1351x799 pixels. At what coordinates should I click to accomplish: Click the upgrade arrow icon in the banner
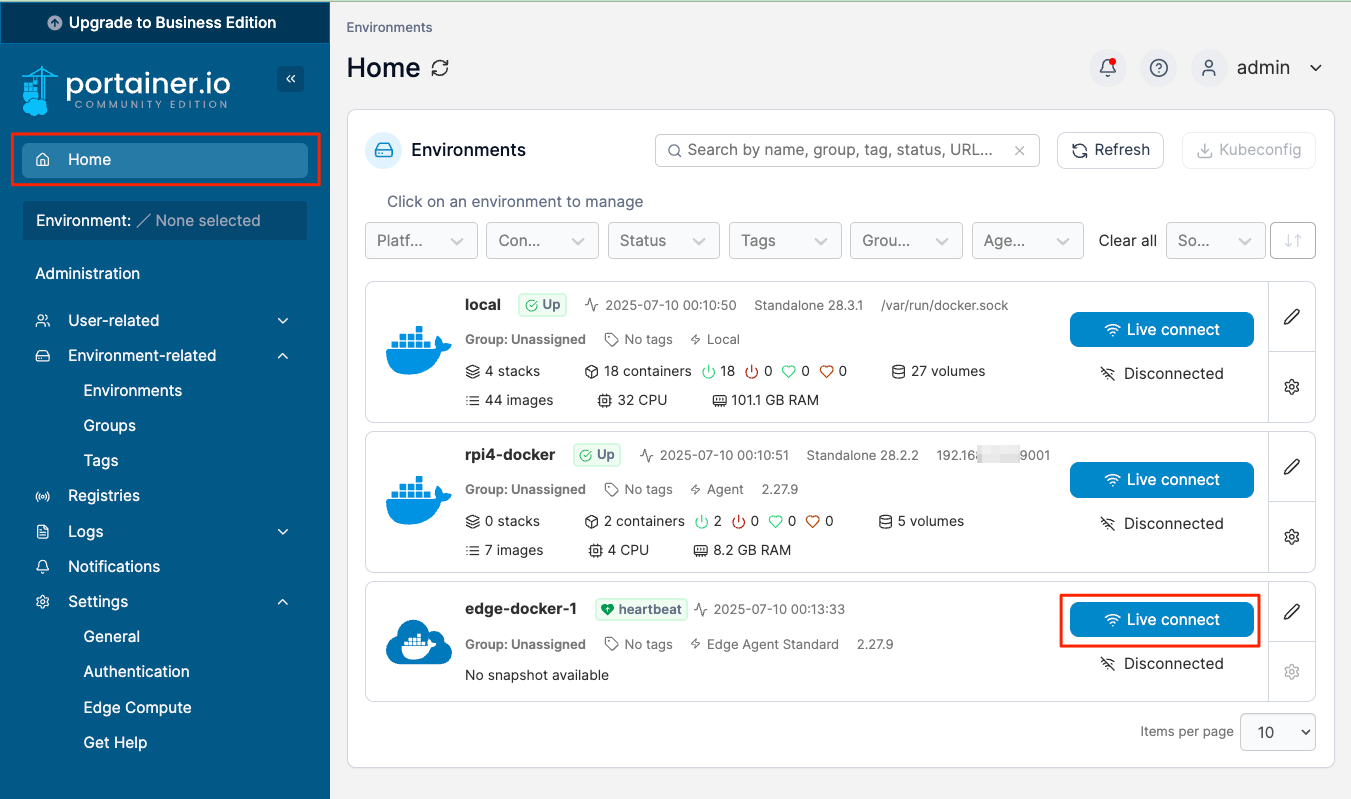tap(55, 23)
